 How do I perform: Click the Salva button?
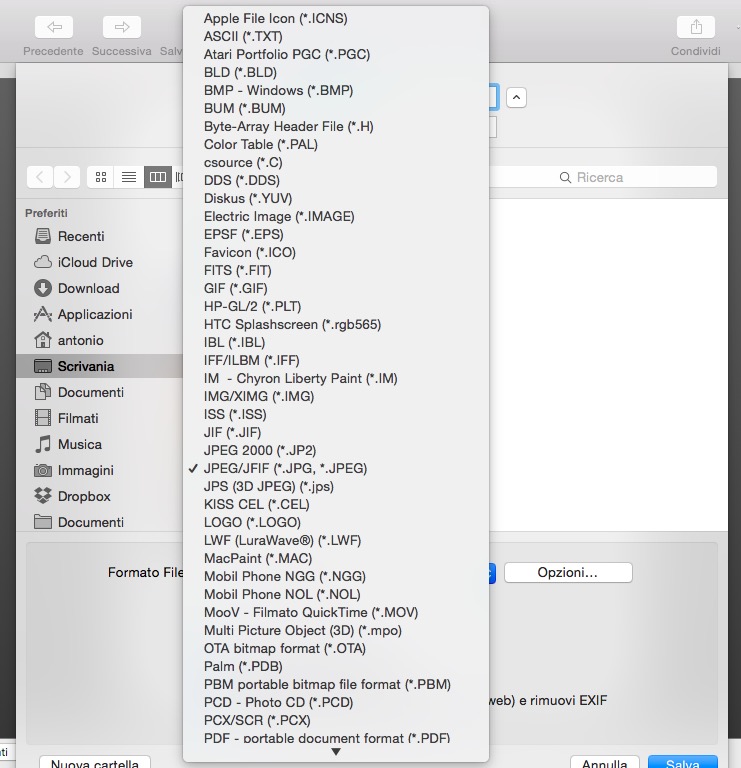coord(682,762)
